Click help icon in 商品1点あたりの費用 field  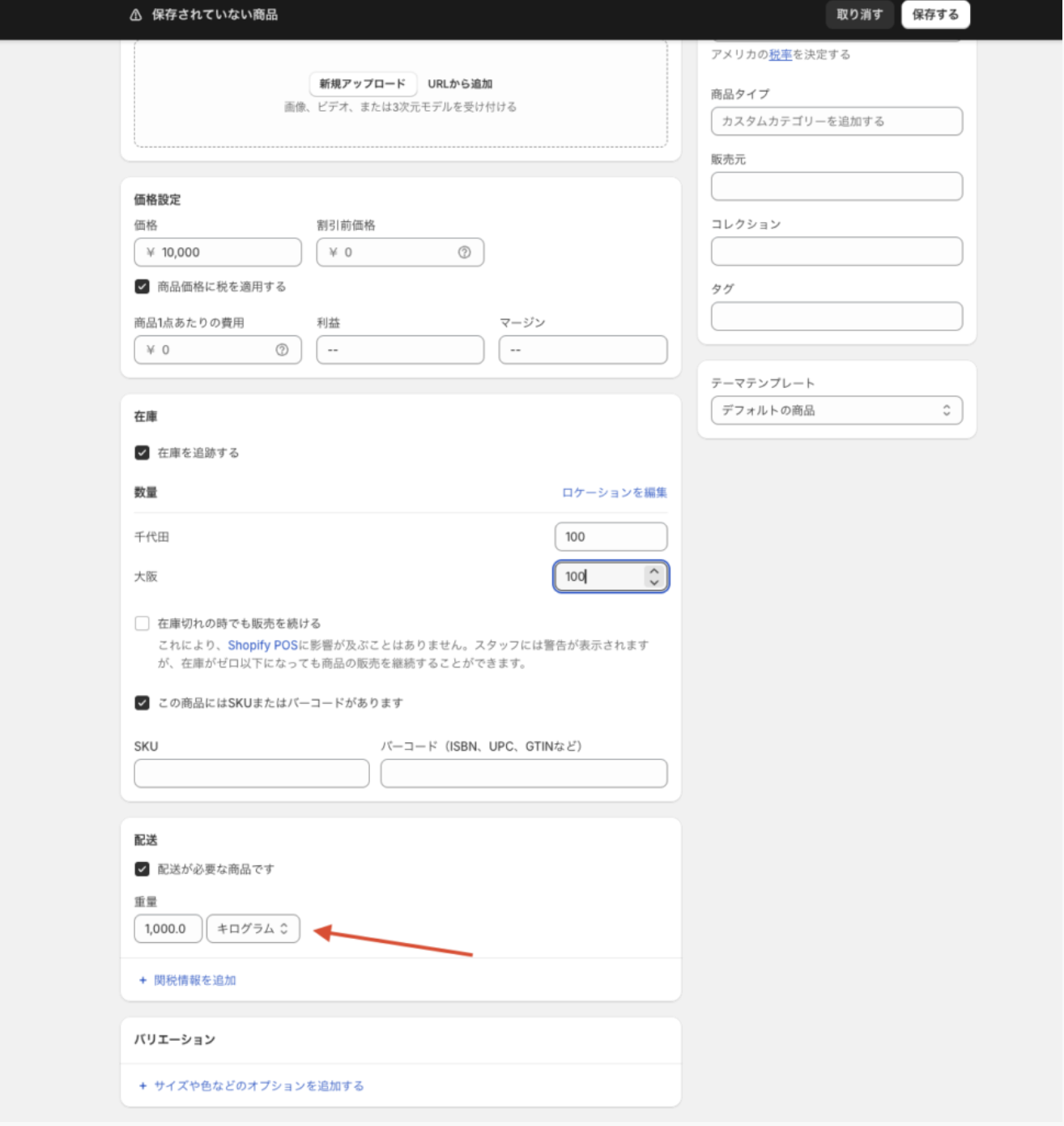pos(282,350)
